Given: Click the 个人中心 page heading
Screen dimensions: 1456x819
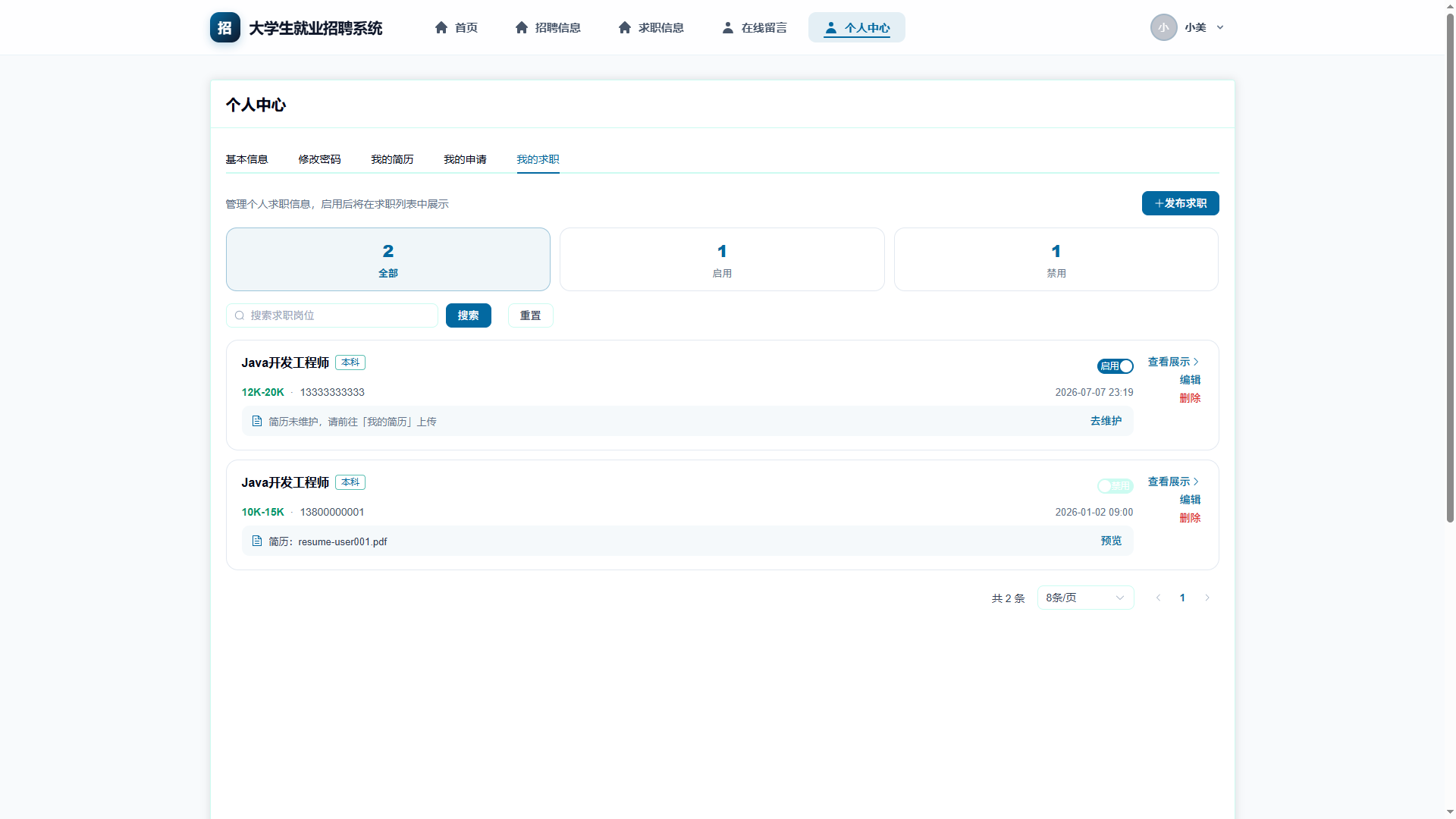Looking at the screenshot, I should (x=256, y=105).
